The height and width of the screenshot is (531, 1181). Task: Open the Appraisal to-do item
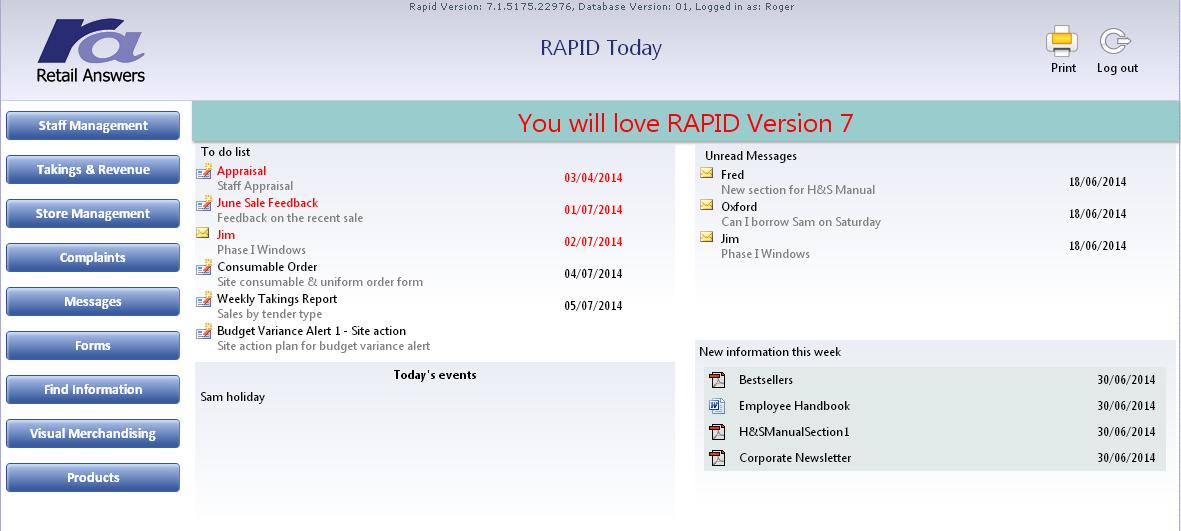coord(242,171)
